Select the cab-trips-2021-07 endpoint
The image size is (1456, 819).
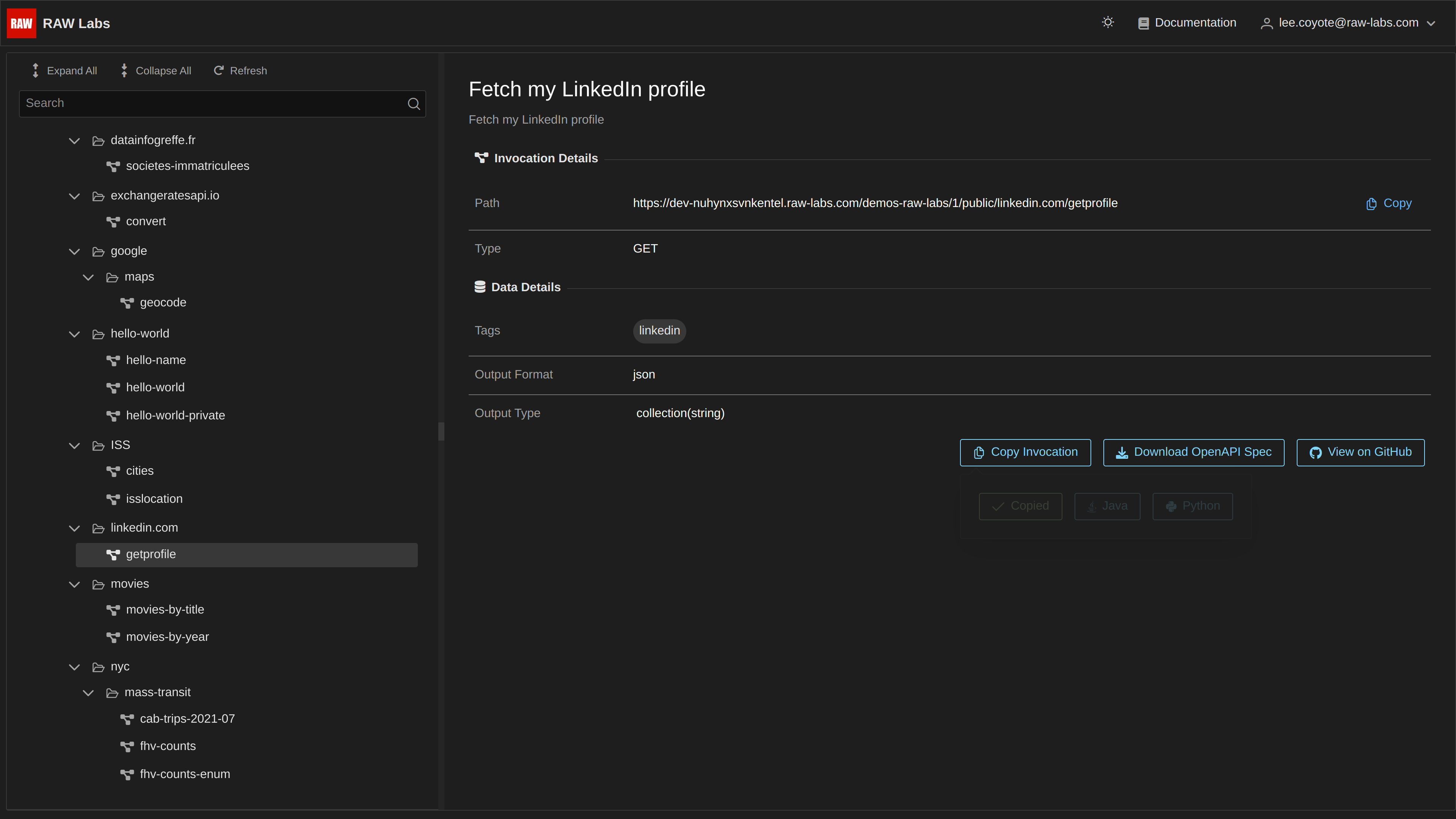click(187, 719)
